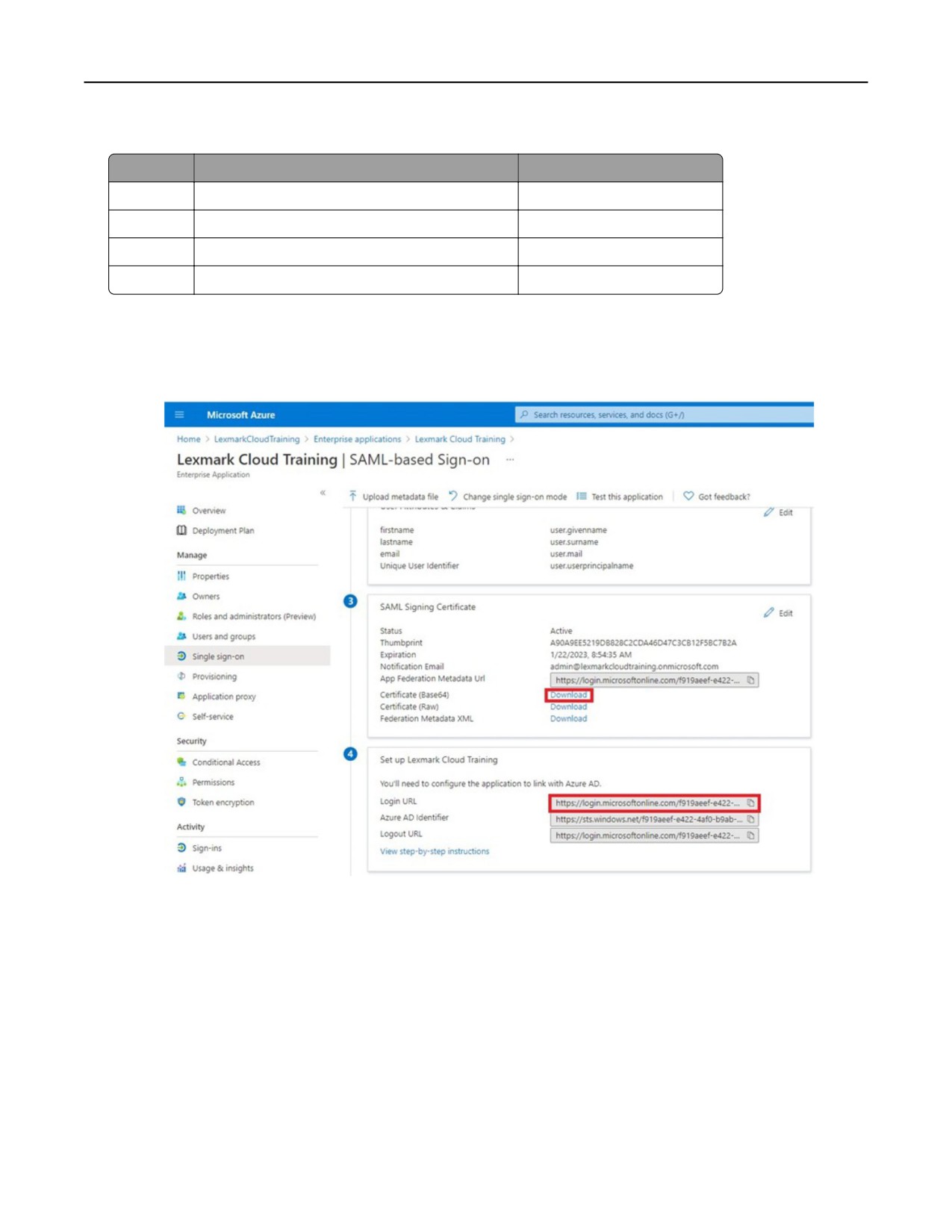952x1232 pixels.
Task: Click the Users and groups icon
Action: point(181,636)
